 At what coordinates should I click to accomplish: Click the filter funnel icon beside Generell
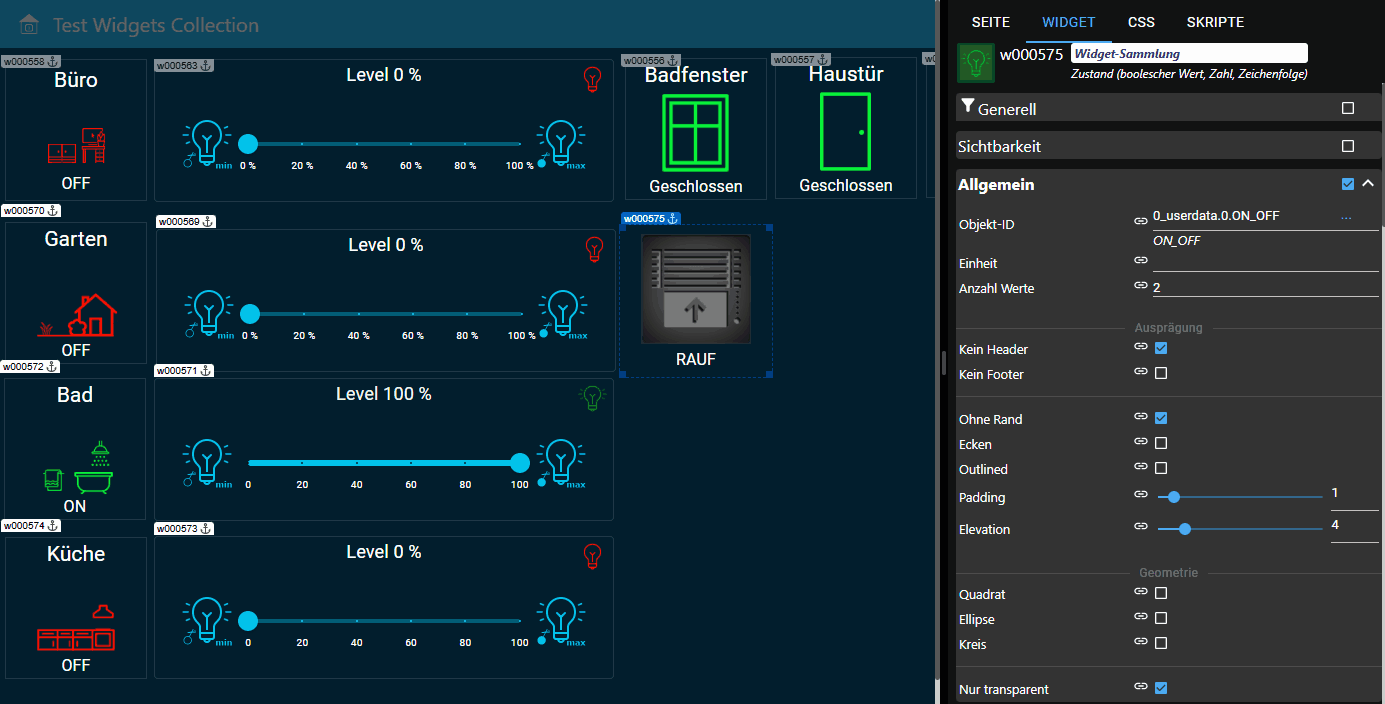(x=967, y=106)
